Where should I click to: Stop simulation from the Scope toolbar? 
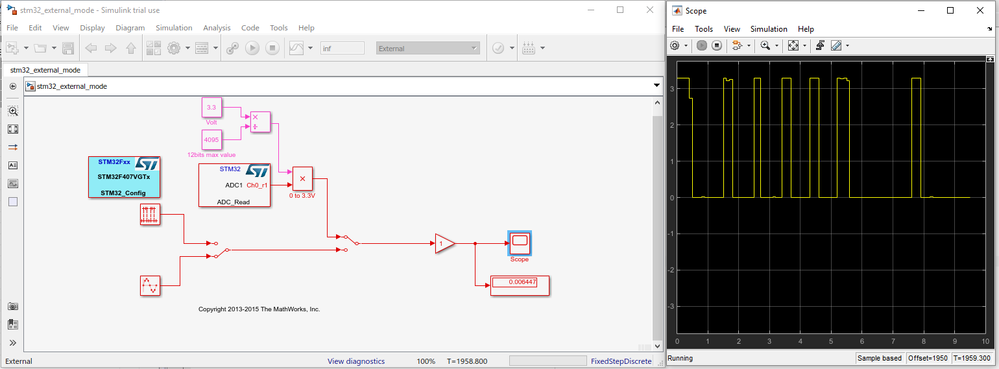pyautogui.click(x=716, y=45)
